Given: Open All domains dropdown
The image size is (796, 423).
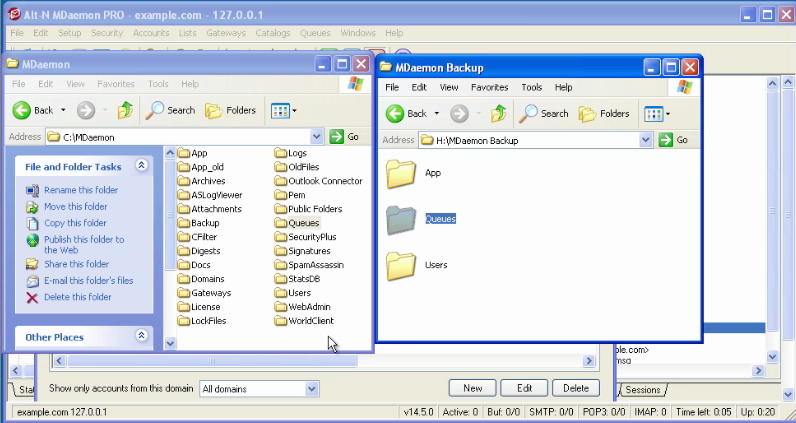Looking at the screenshot, I should pyautogui.click(x=311, y=389).
